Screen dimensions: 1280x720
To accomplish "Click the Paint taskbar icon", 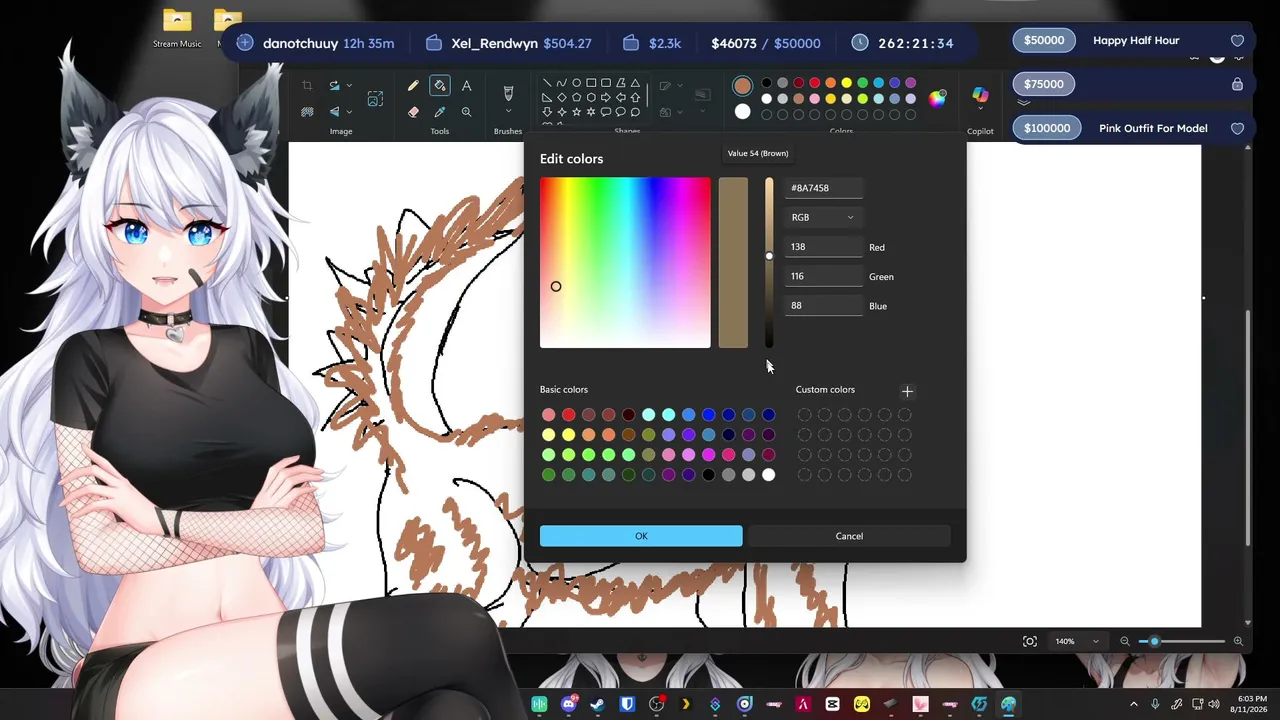I will (x=1008, y=704).
